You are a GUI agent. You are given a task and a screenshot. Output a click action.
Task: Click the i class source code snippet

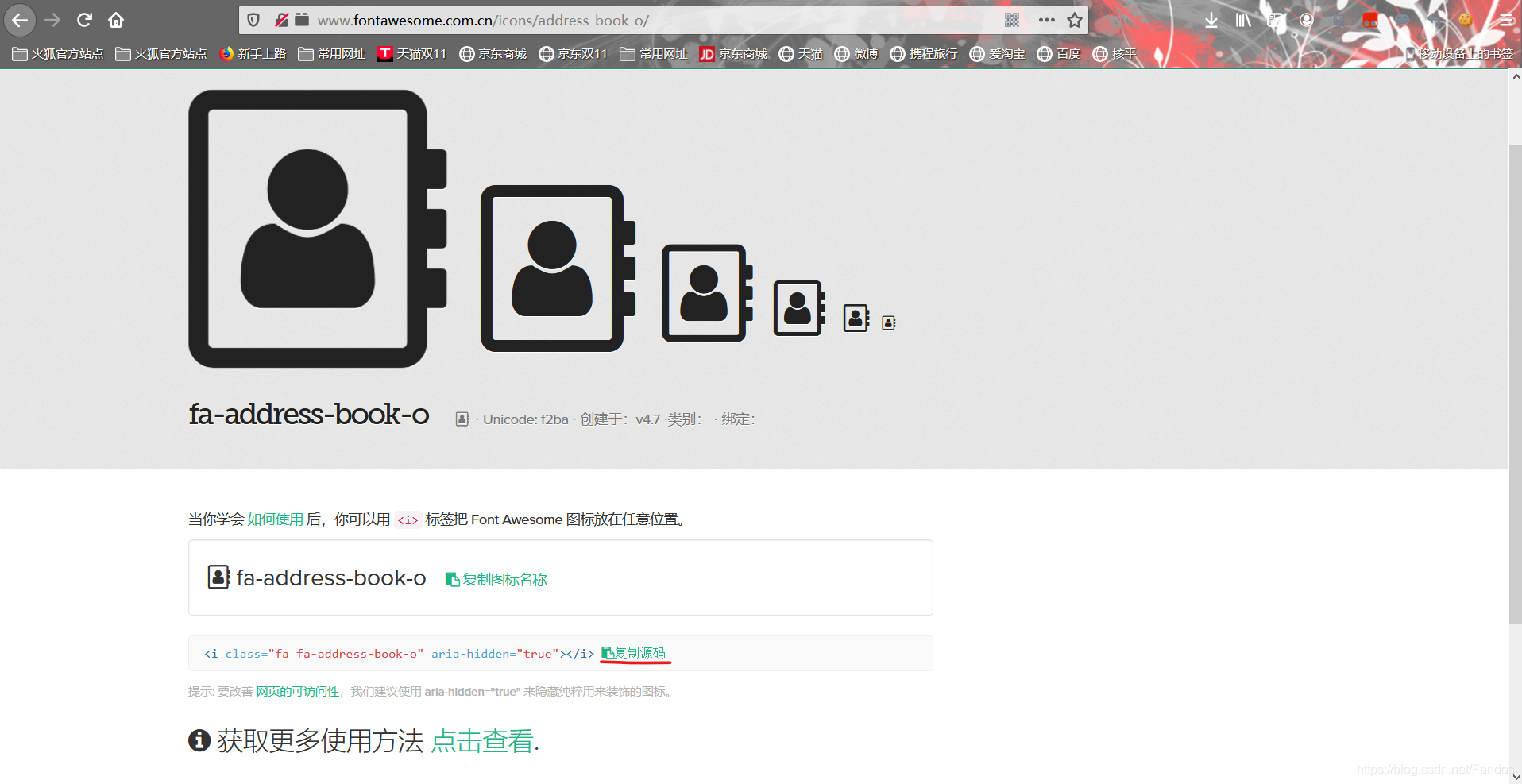(x=399, y=654)
